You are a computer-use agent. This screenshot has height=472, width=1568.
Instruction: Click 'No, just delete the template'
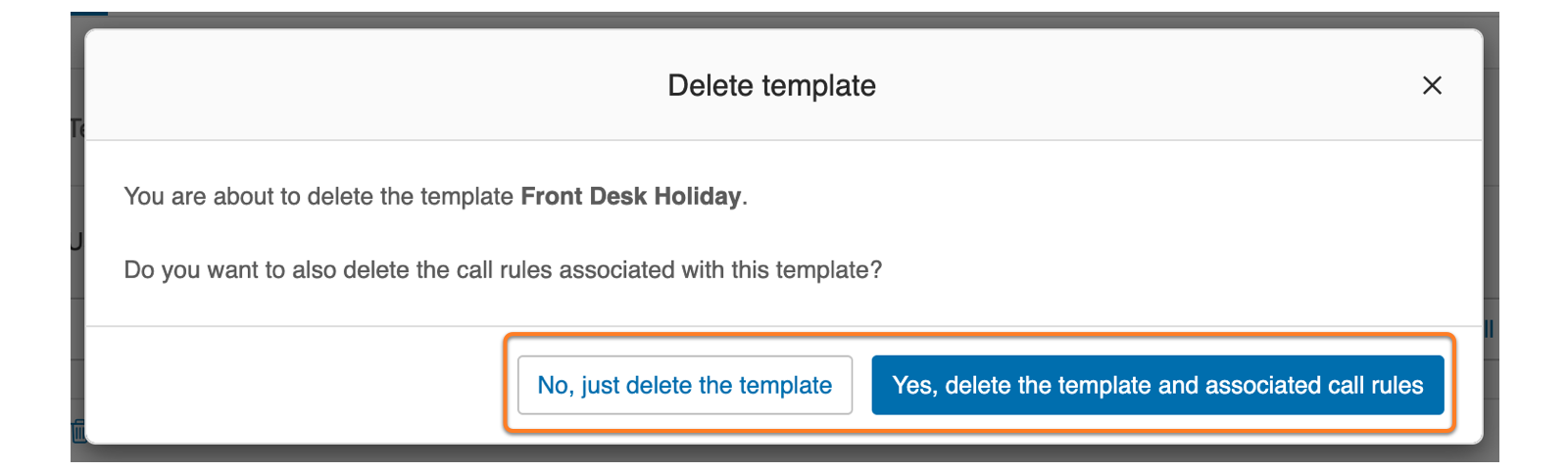(684, 385)
